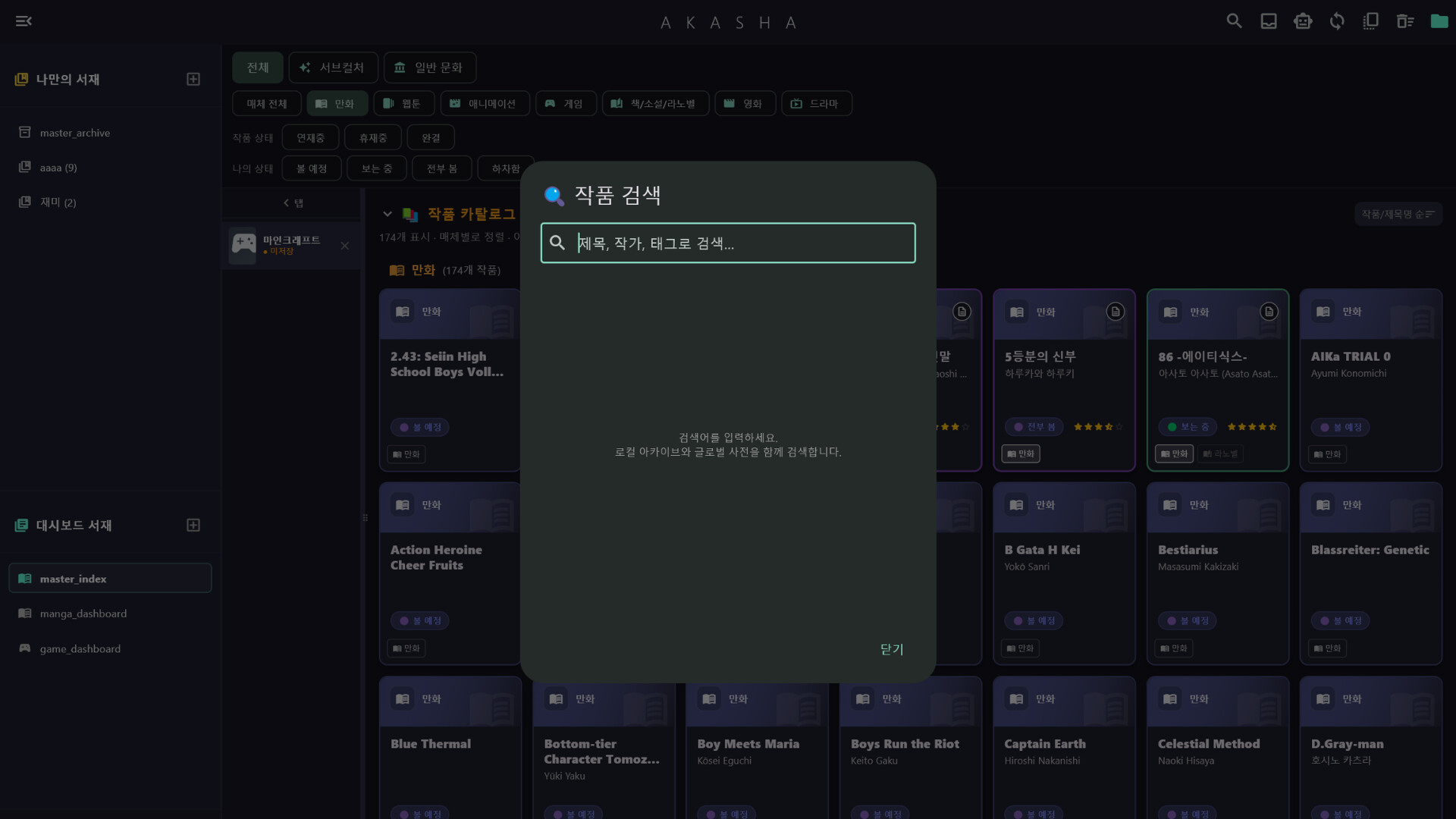Add new shelf next to 나만의 서재

pyautogui.click(x=193, y=80)
